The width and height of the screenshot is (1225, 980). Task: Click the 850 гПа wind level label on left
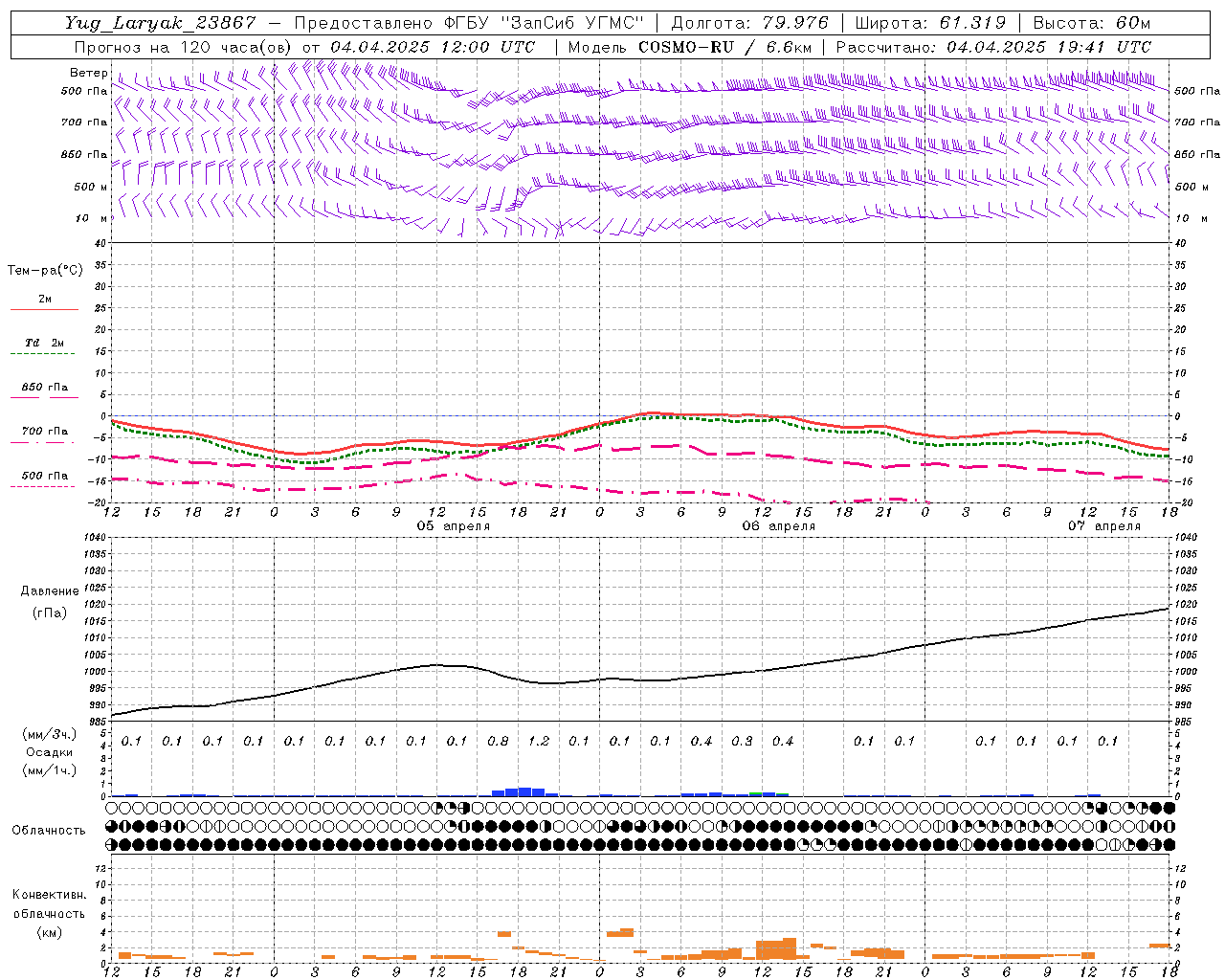[x=84, y=154]
